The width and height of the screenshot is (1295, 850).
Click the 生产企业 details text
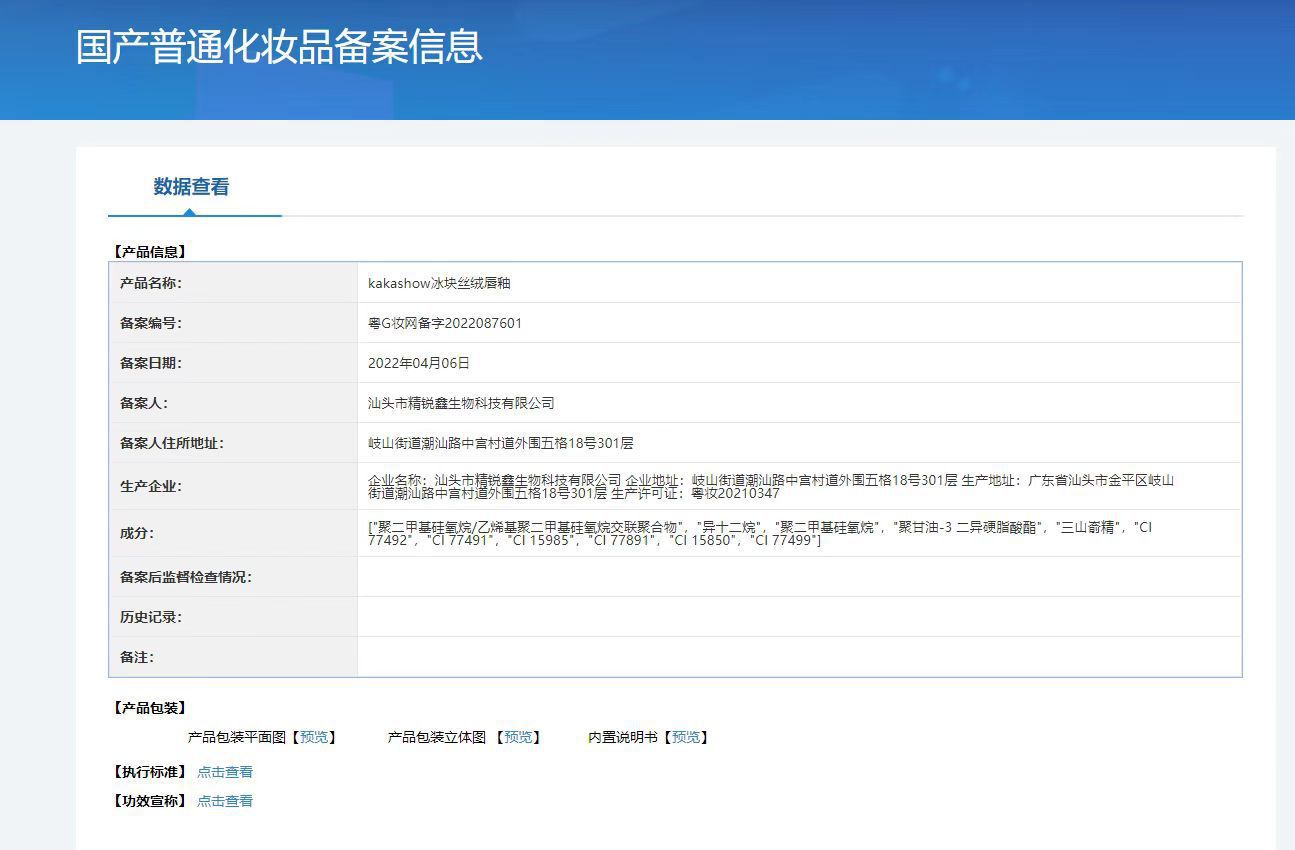coord(771,486)
